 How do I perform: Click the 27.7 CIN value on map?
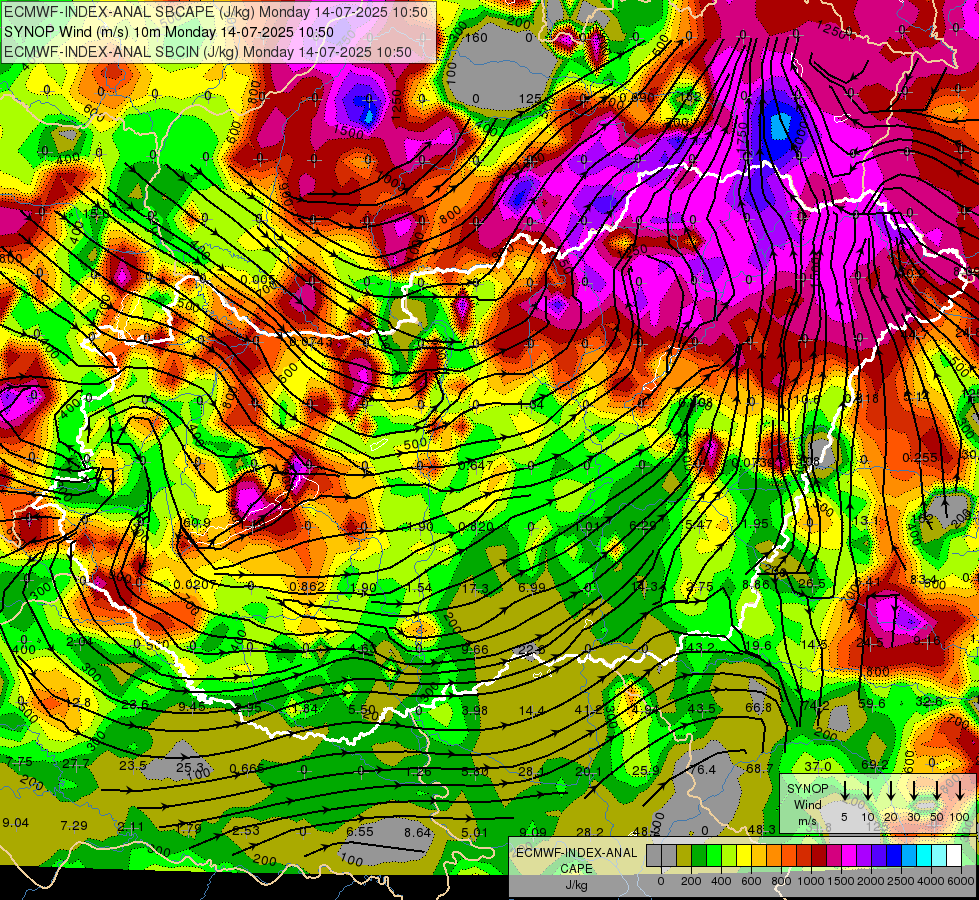click(76, 764)
